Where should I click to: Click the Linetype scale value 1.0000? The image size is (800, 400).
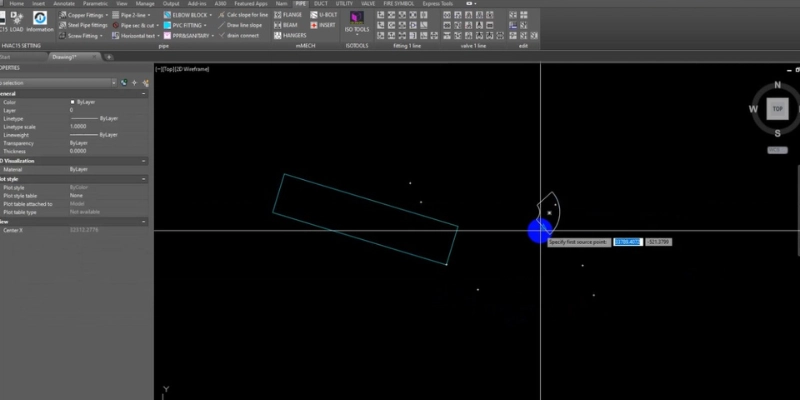click(x=78, y=127)
